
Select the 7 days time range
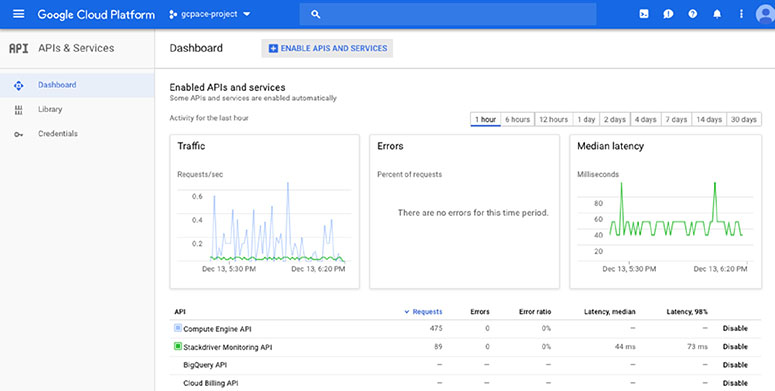click(676, 120)
